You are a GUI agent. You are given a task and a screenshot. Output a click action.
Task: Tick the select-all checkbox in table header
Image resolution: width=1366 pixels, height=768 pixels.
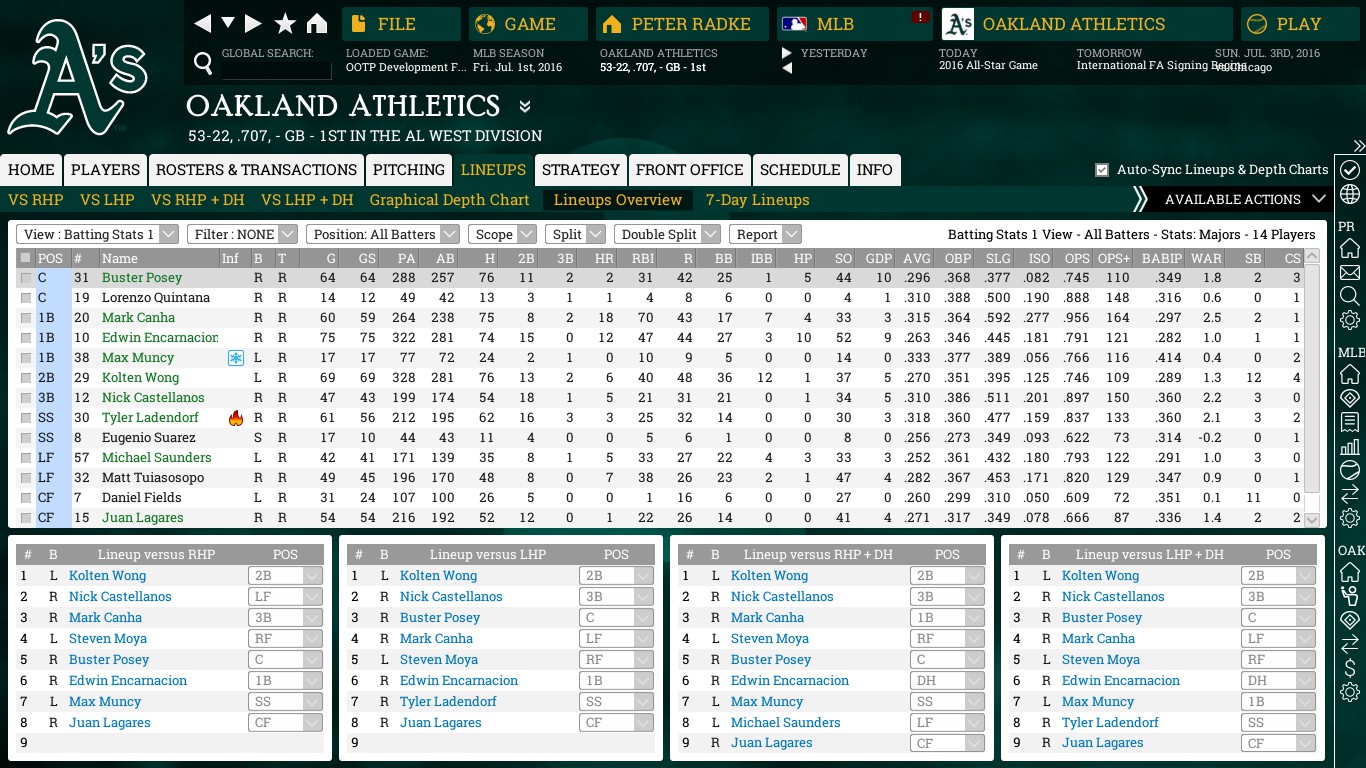(x=25, y=258)
